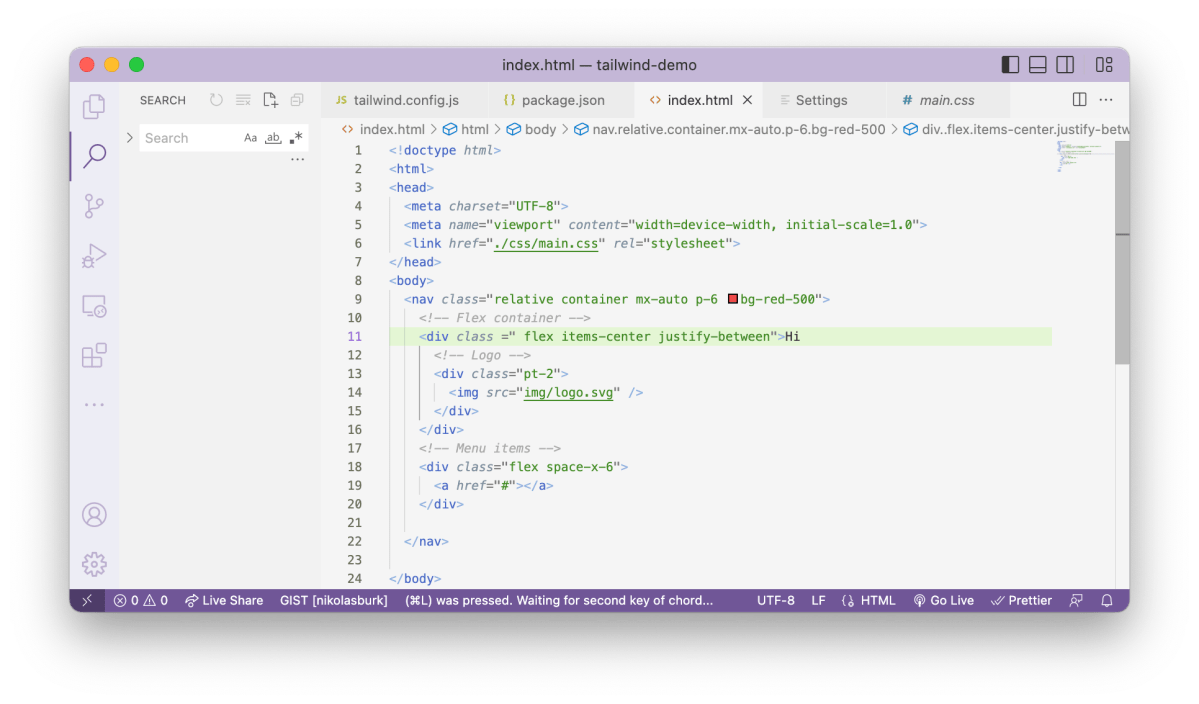Show additional activity bar views ellipsis
The width and height of the screenshot is (1199, 704).
pos(94,404)
